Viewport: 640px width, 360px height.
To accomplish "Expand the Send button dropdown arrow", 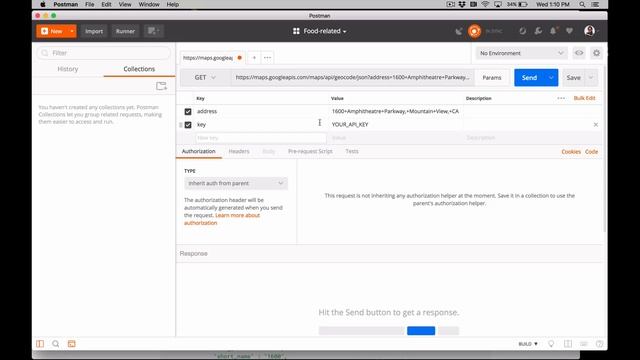I will 551,78.
